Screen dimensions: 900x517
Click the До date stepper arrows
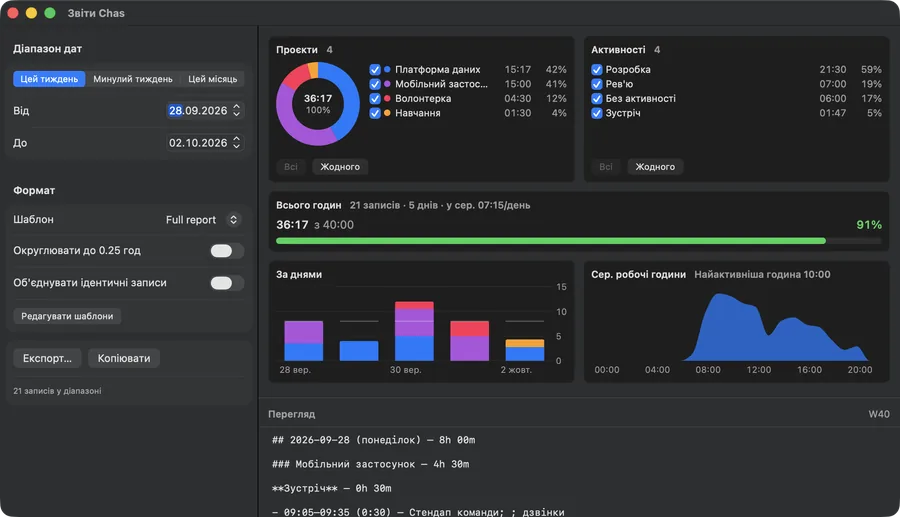[236, 143]
